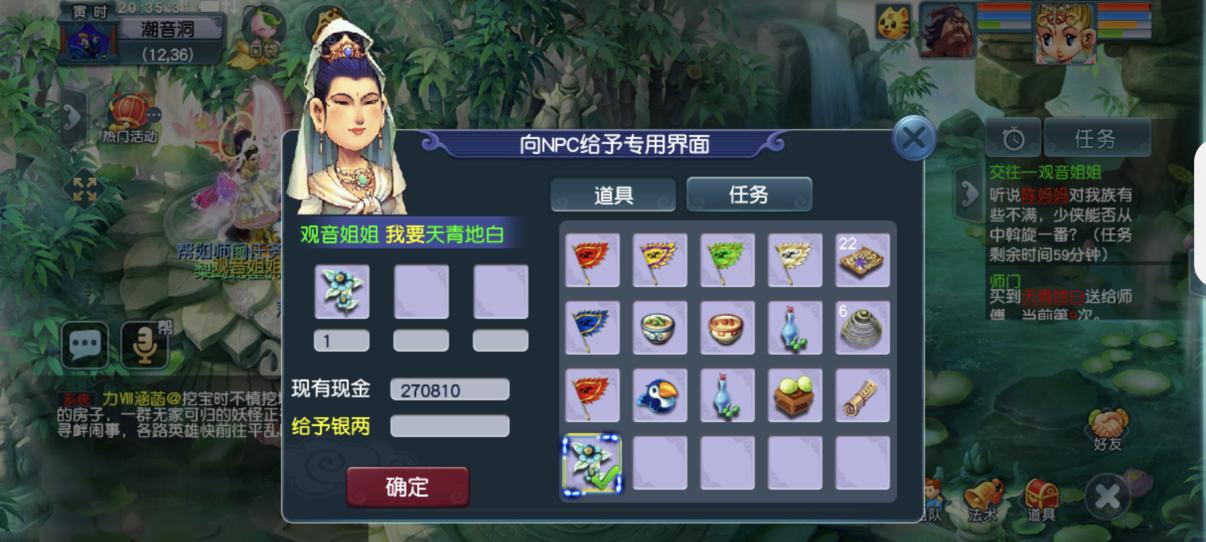Screen dimensions: 1206x542
Task: Pick the treasure map item with count 22
Action: [x=863, y=260]
